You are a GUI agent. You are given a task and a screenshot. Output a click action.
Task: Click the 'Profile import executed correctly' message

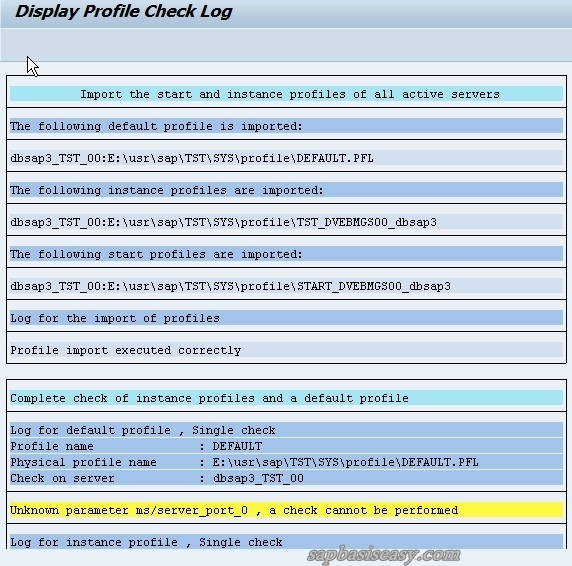[286, 350]
